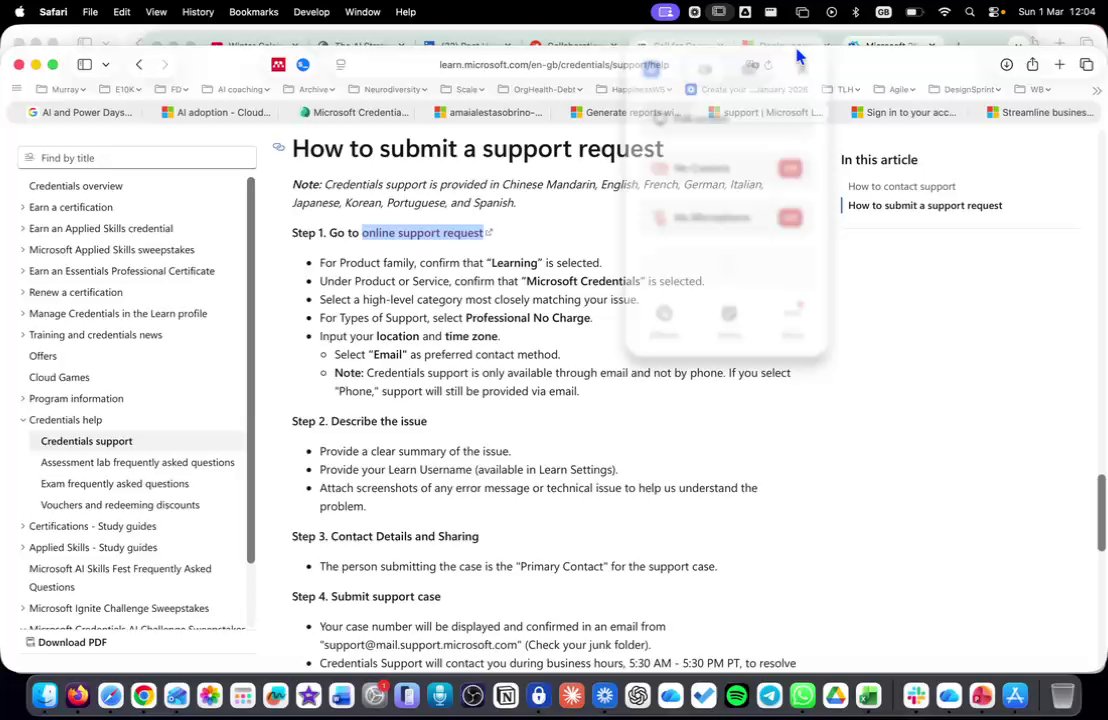Open the Develop menu
Screen dimensions: 1108x720
point(312,12)
